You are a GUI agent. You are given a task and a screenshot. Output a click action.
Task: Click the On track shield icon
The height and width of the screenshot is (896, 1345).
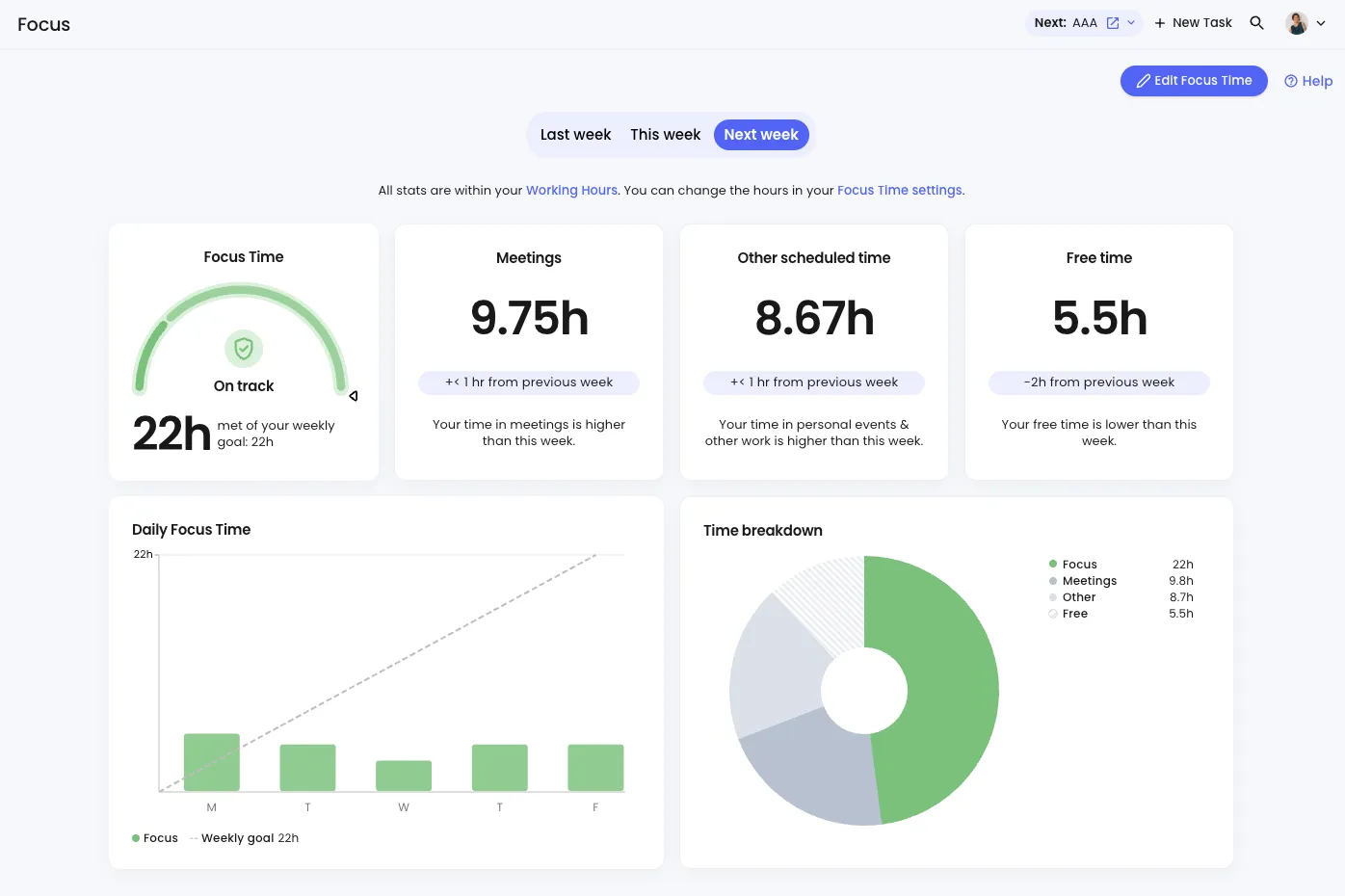pyautogui.click(x=244, y=349)
